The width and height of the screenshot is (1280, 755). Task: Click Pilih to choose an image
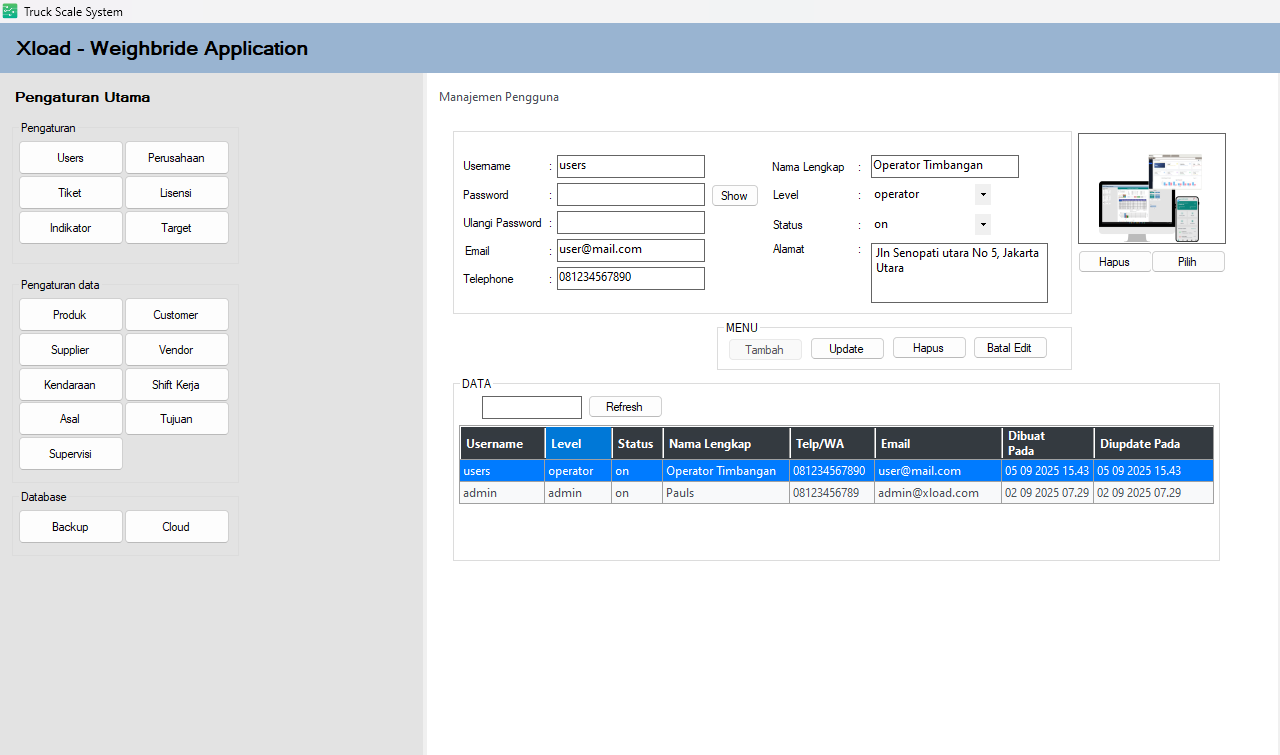click(1187, 262)
